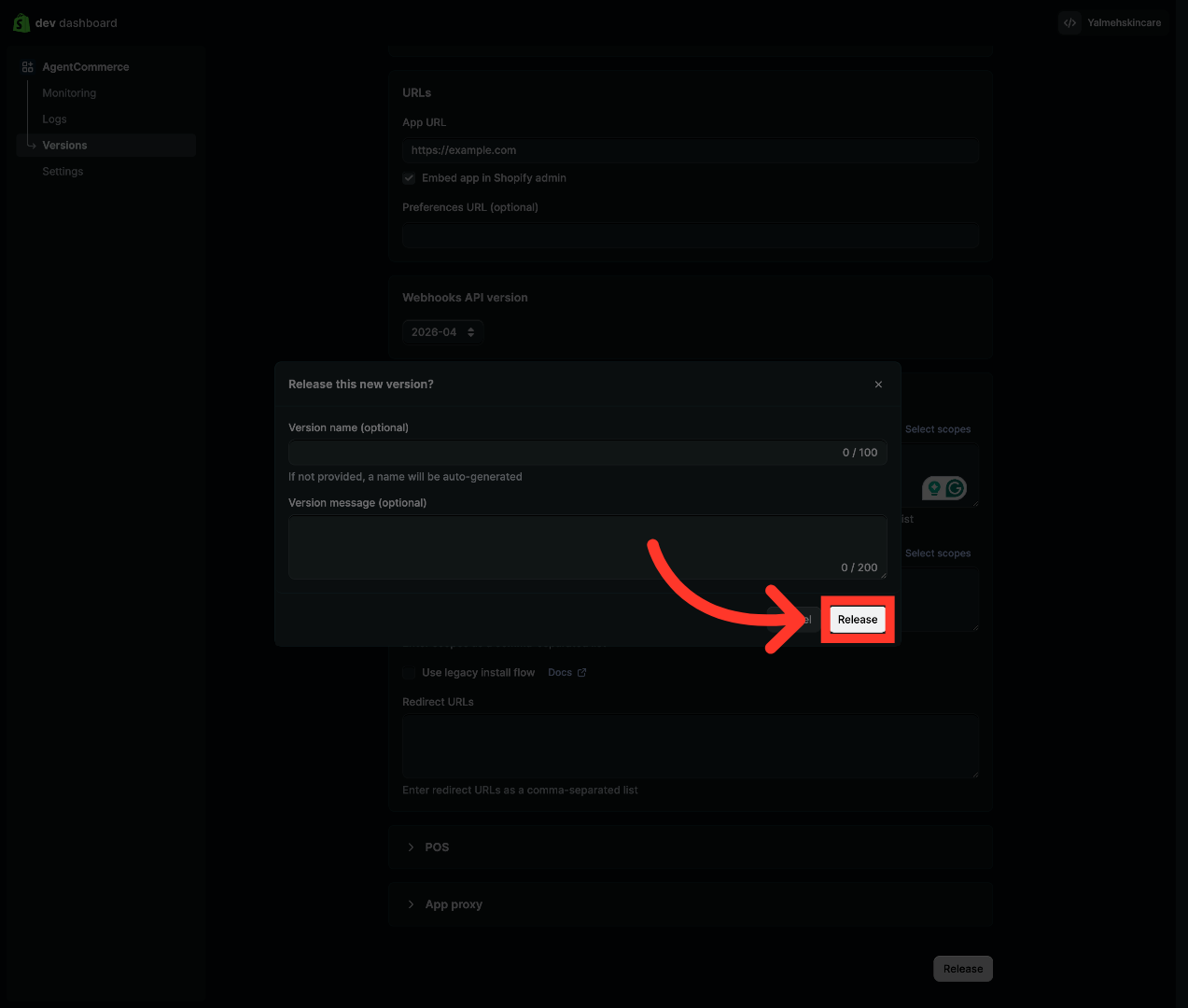Click the App URL field with https://example.com
The width and height of the screenshot is (1188, 1008).
click(691, 150)
